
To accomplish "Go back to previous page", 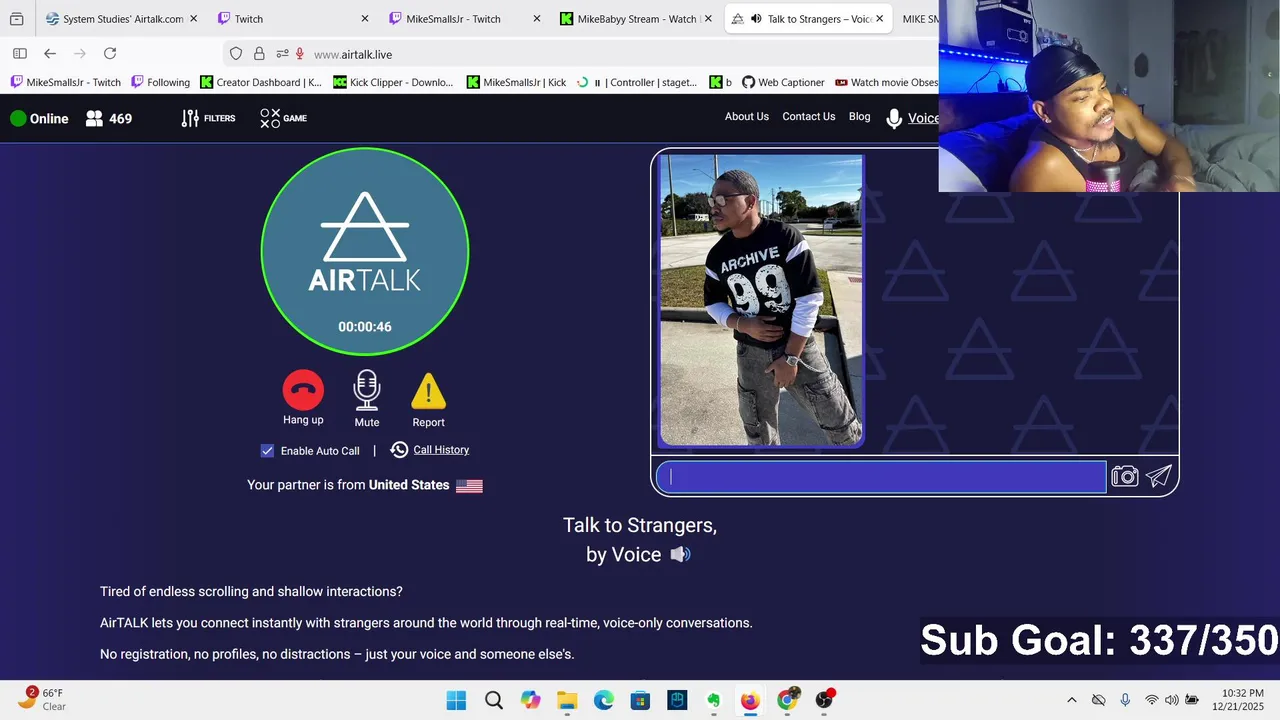I will point(50,54).
